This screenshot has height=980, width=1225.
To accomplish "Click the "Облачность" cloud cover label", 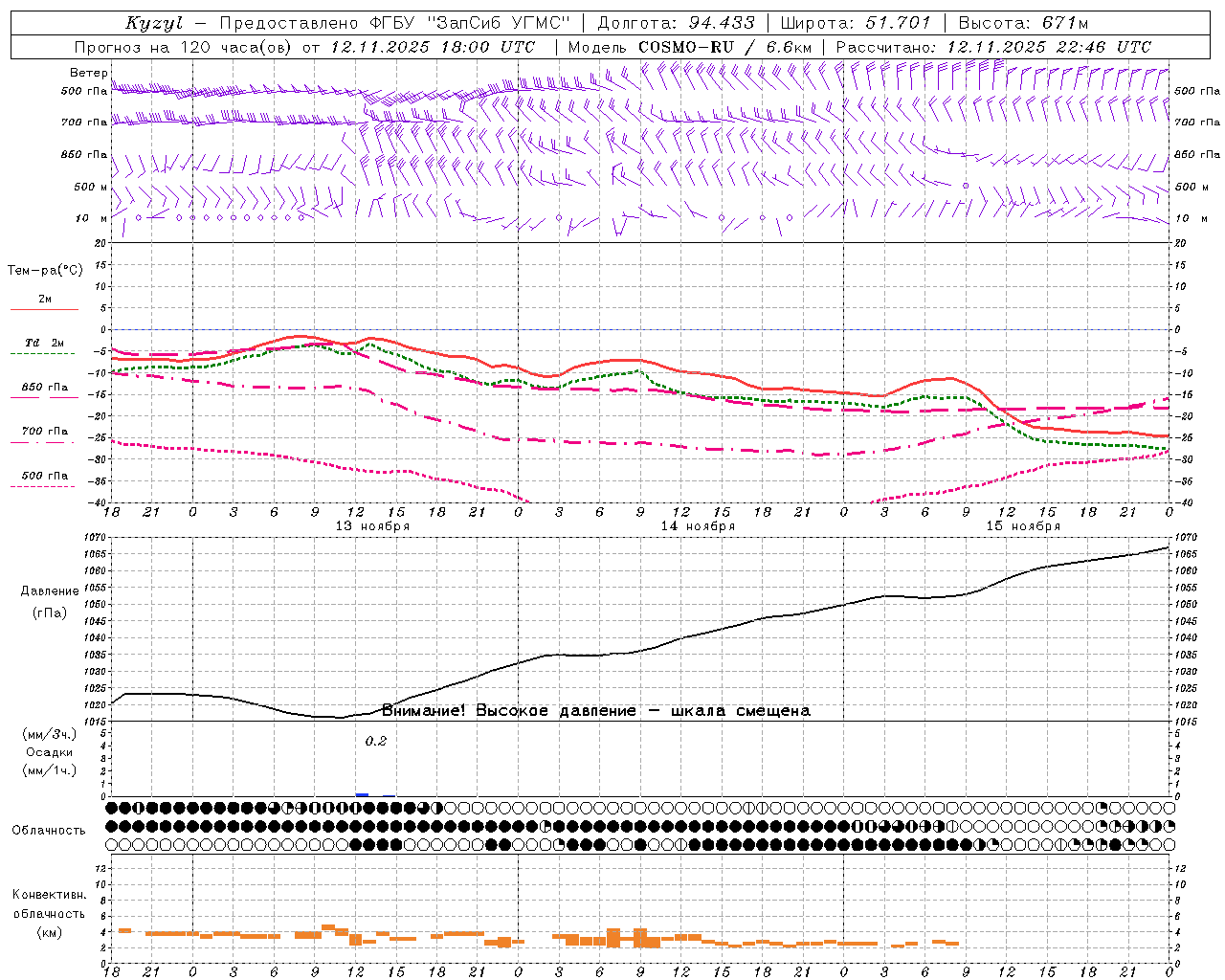I will (49, 831).
